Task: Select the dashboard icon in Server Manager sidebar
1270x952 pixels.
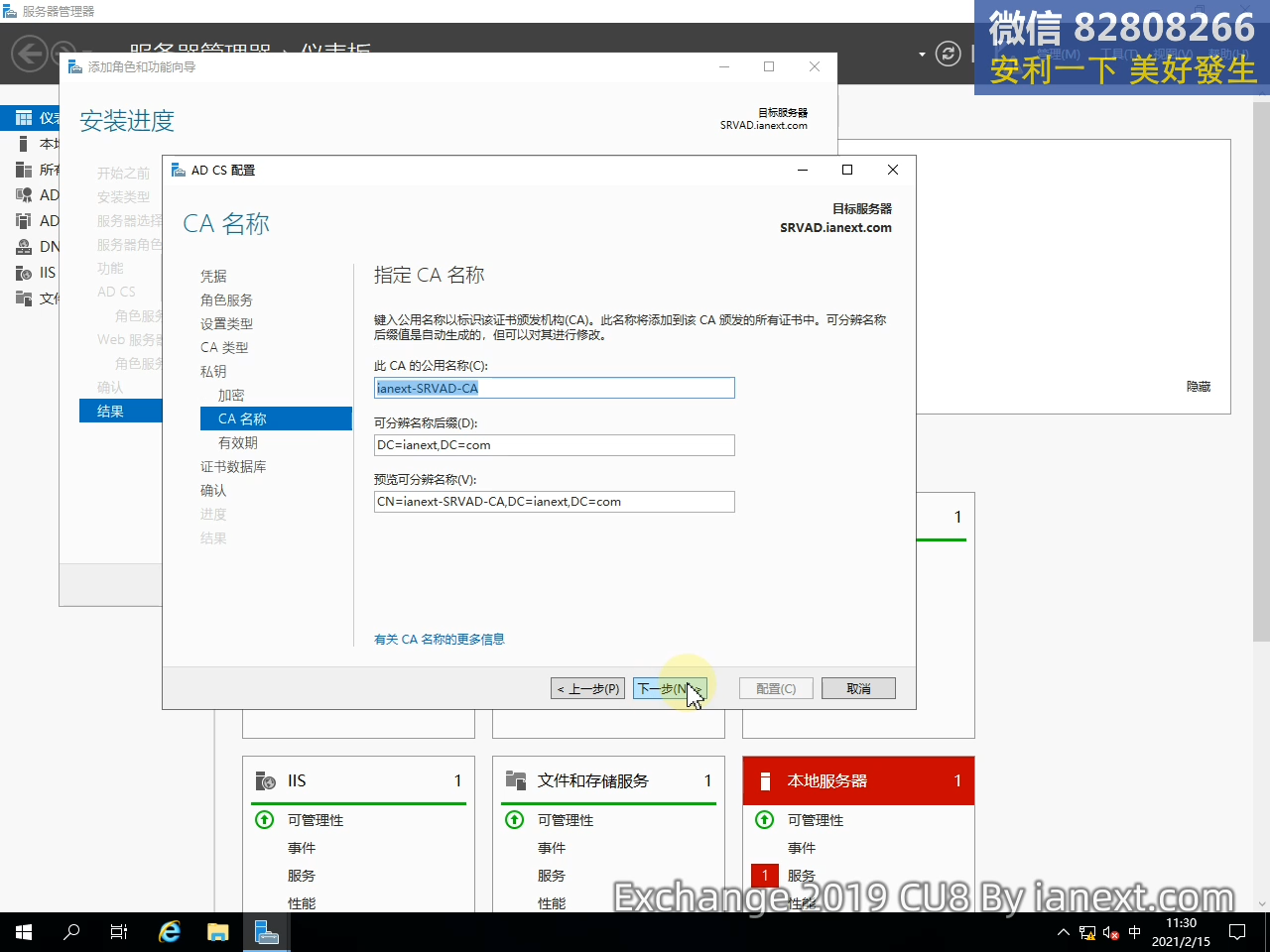Action: coord(24,118)
